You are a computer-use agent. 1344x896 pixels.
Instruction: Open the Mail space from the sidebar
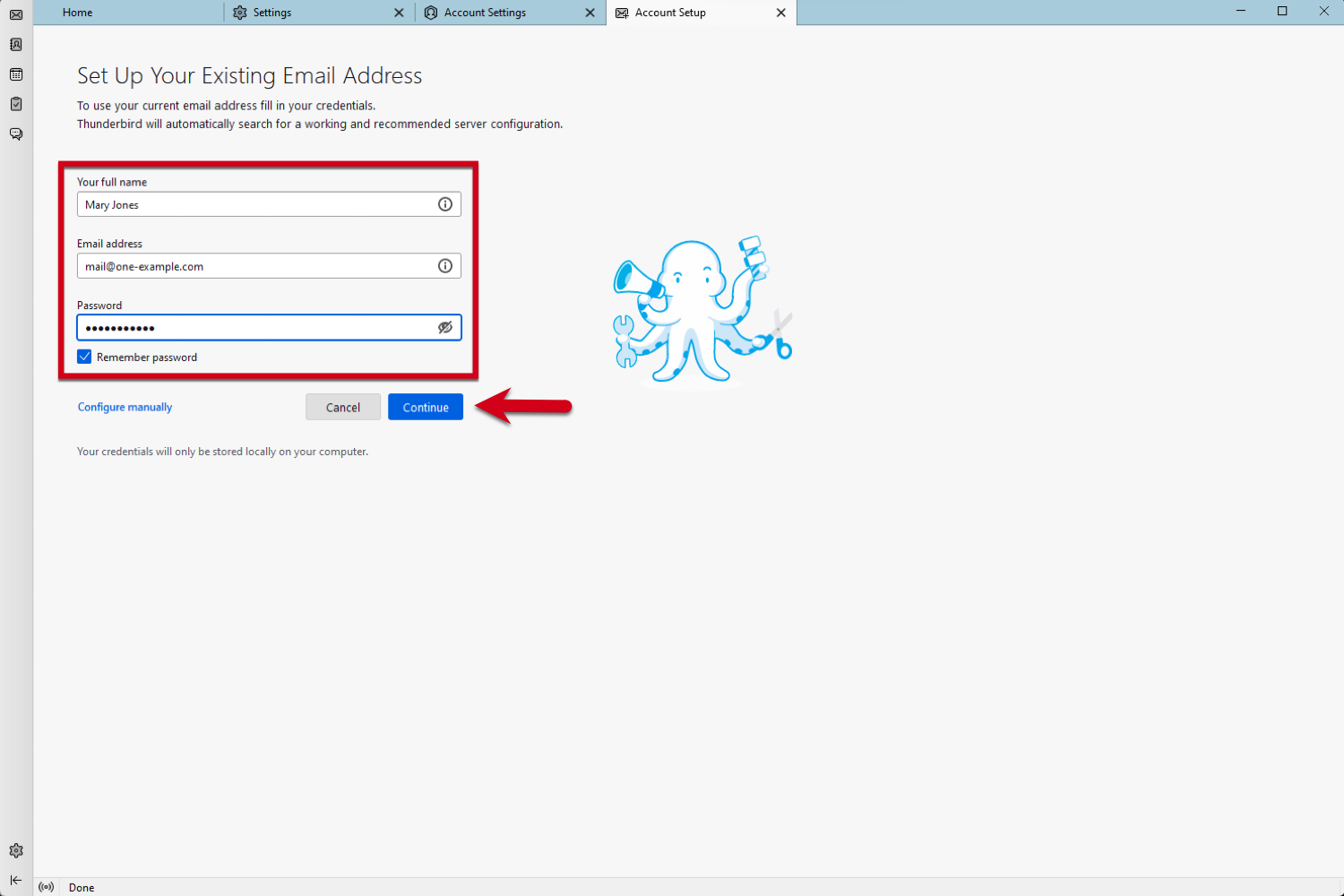click(x=15, y=14)
